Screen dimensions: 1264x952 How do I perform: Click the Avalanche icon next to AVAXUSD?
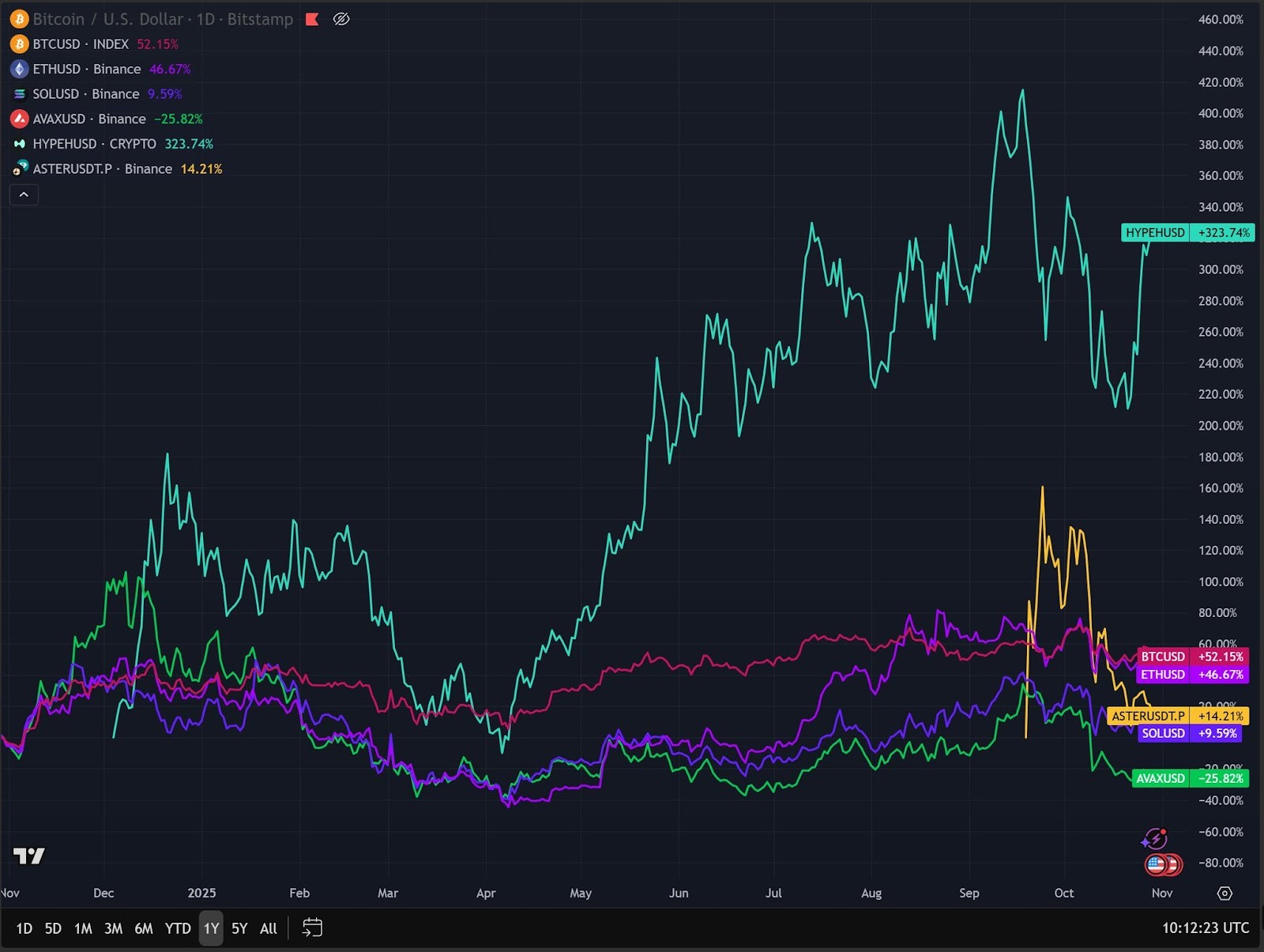coord(19,119)
